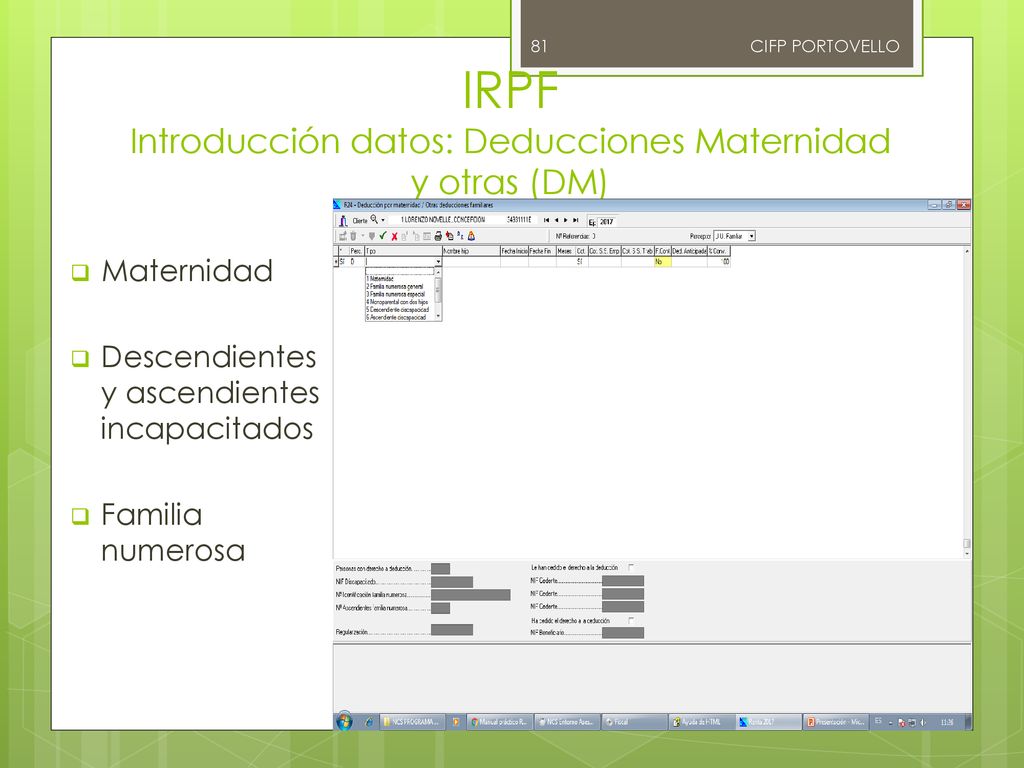The image size is (1024, 768).
Task: Click the trash delete toolbar icon
Action: 353,236
